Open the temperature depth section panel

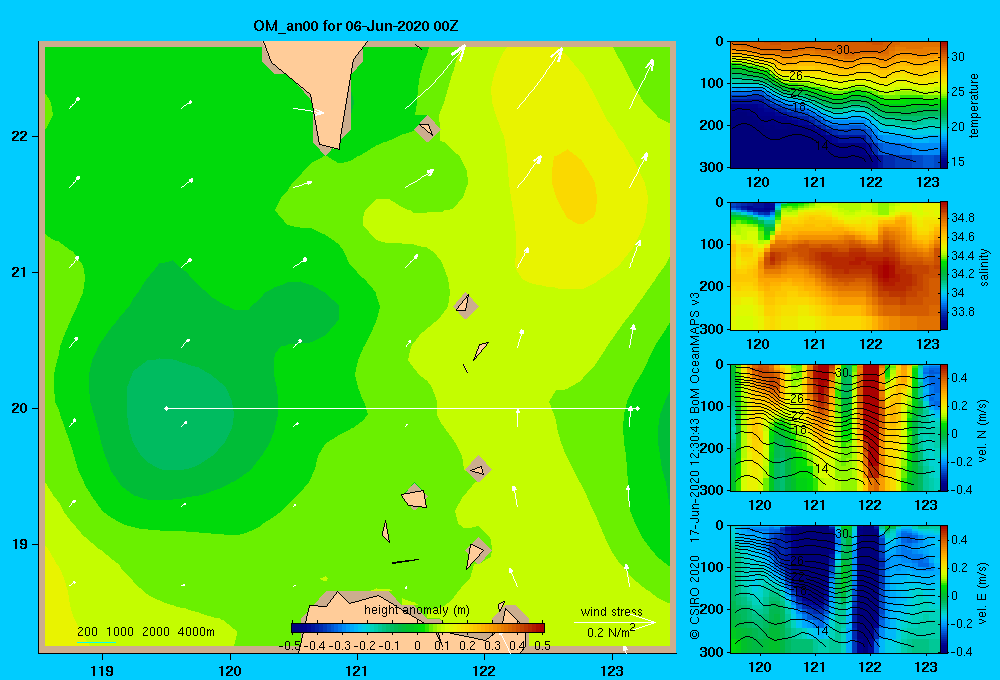tap(835, 105)
